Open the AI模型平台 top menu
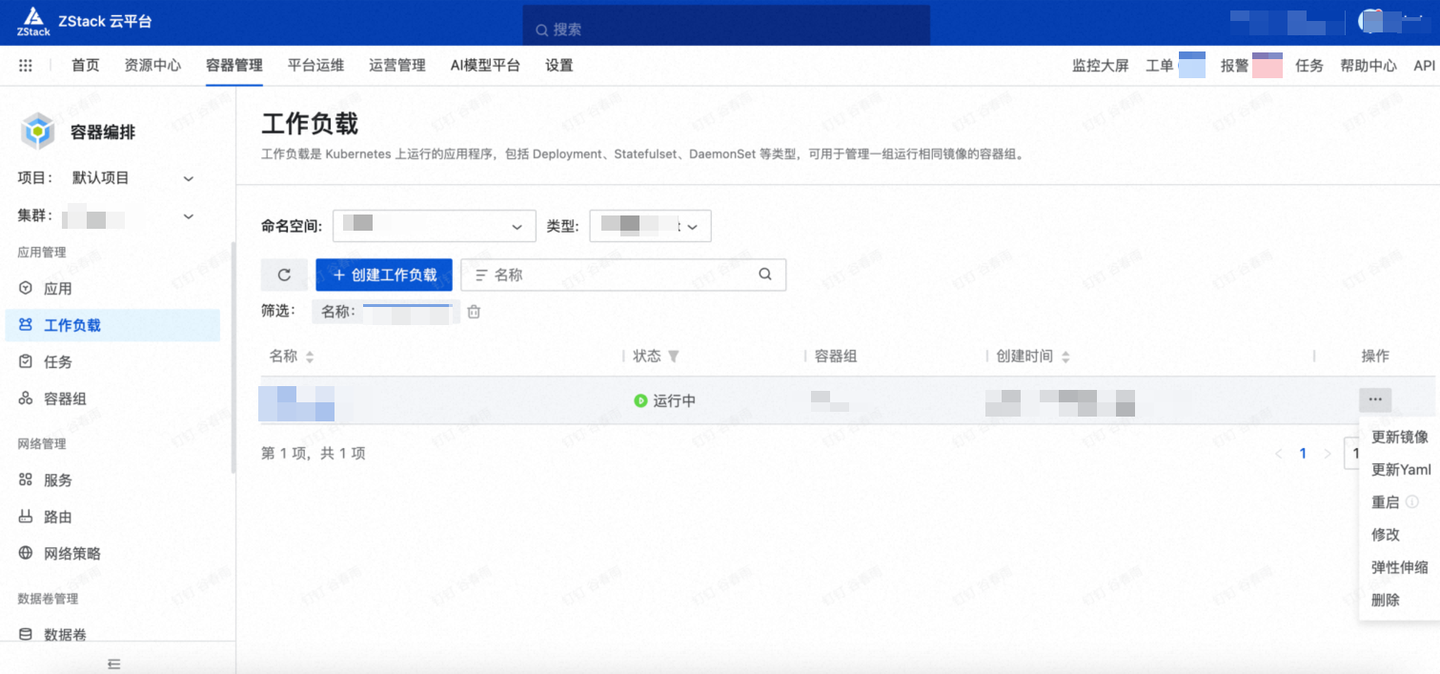1440x674 pixels. click(485, 65)
